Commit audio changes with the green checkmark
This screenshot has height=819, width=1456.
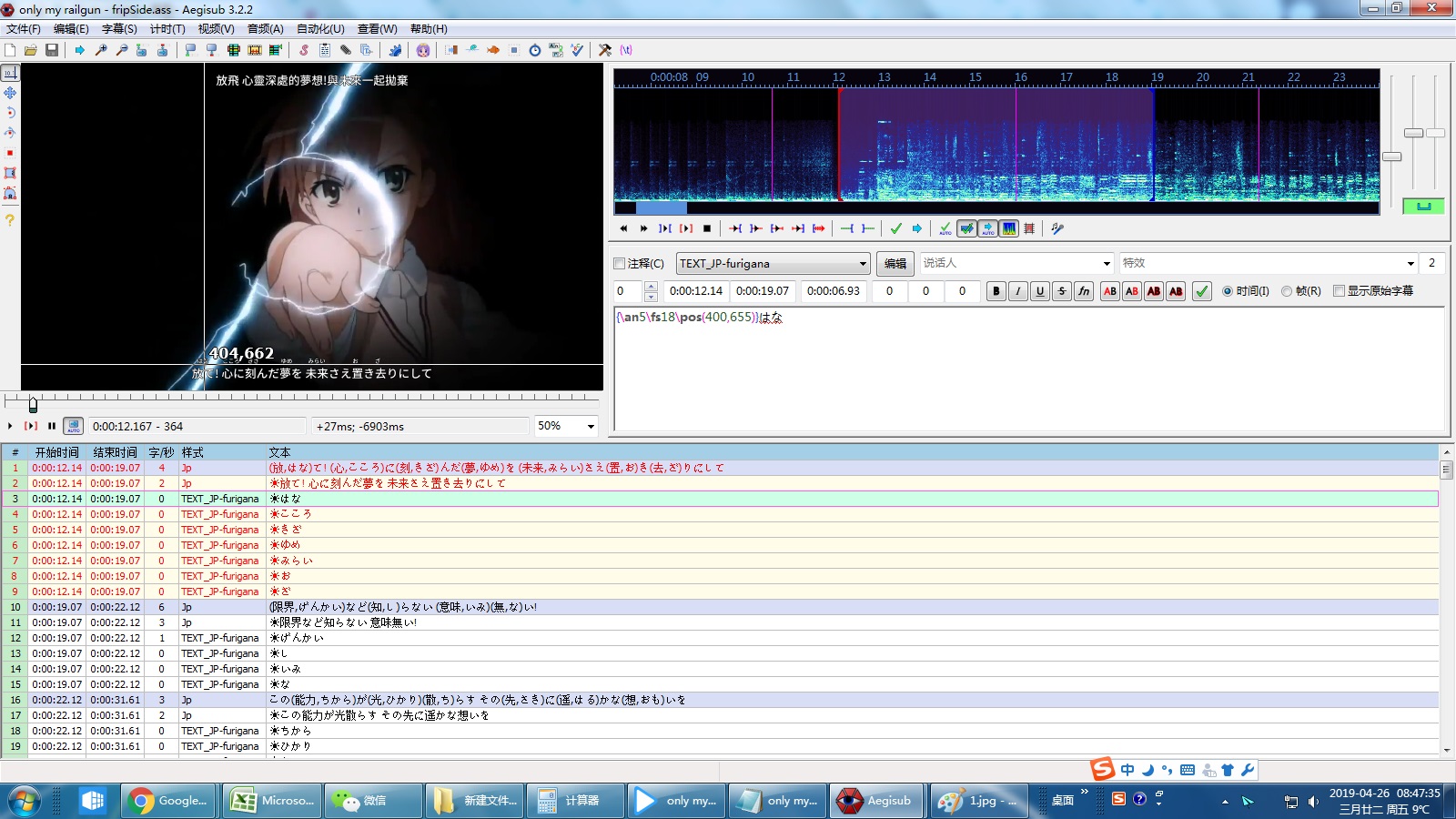[x=896, y=228]
